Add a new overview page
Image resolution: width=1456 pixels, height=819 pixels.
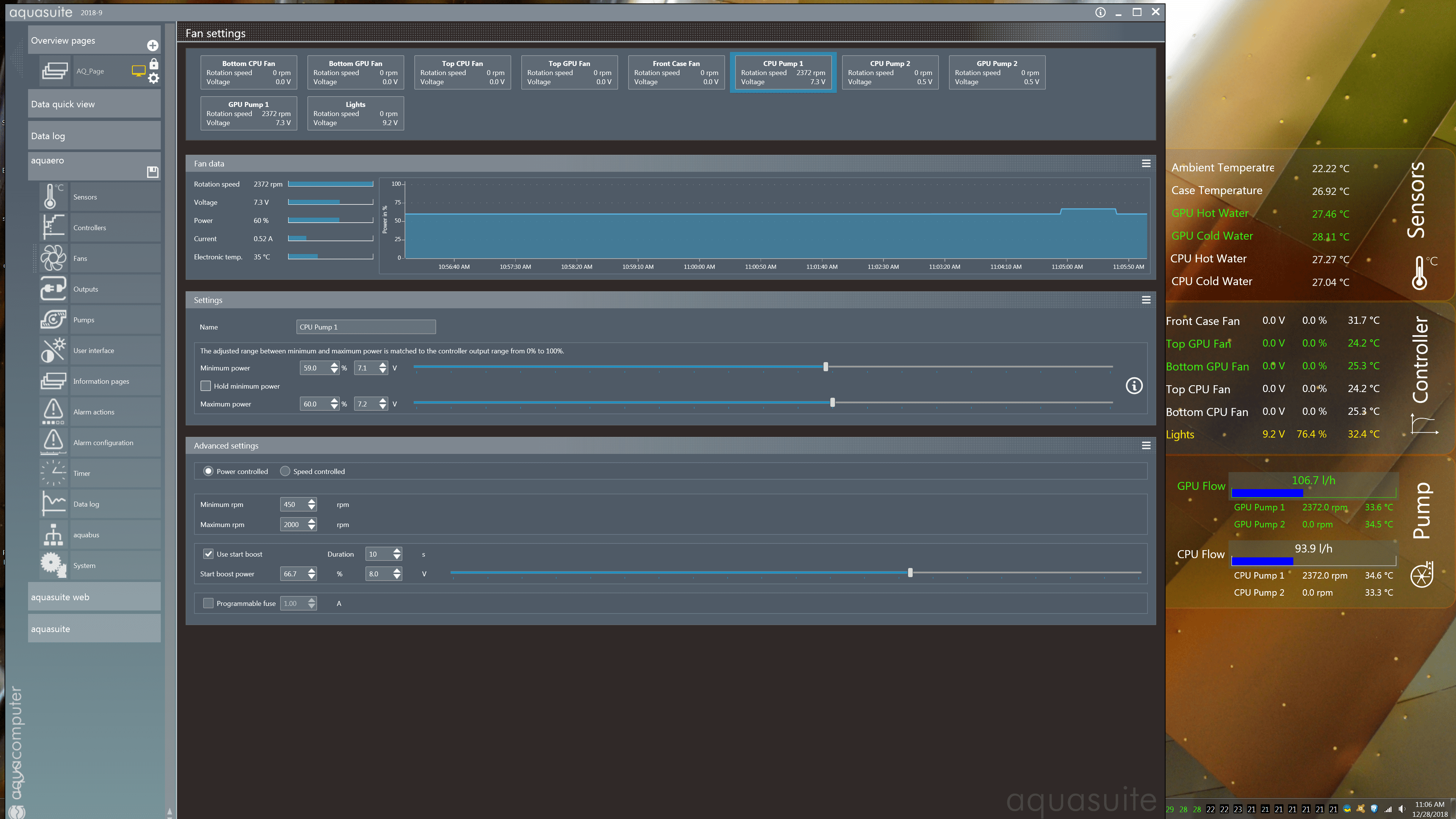(152, 45)
